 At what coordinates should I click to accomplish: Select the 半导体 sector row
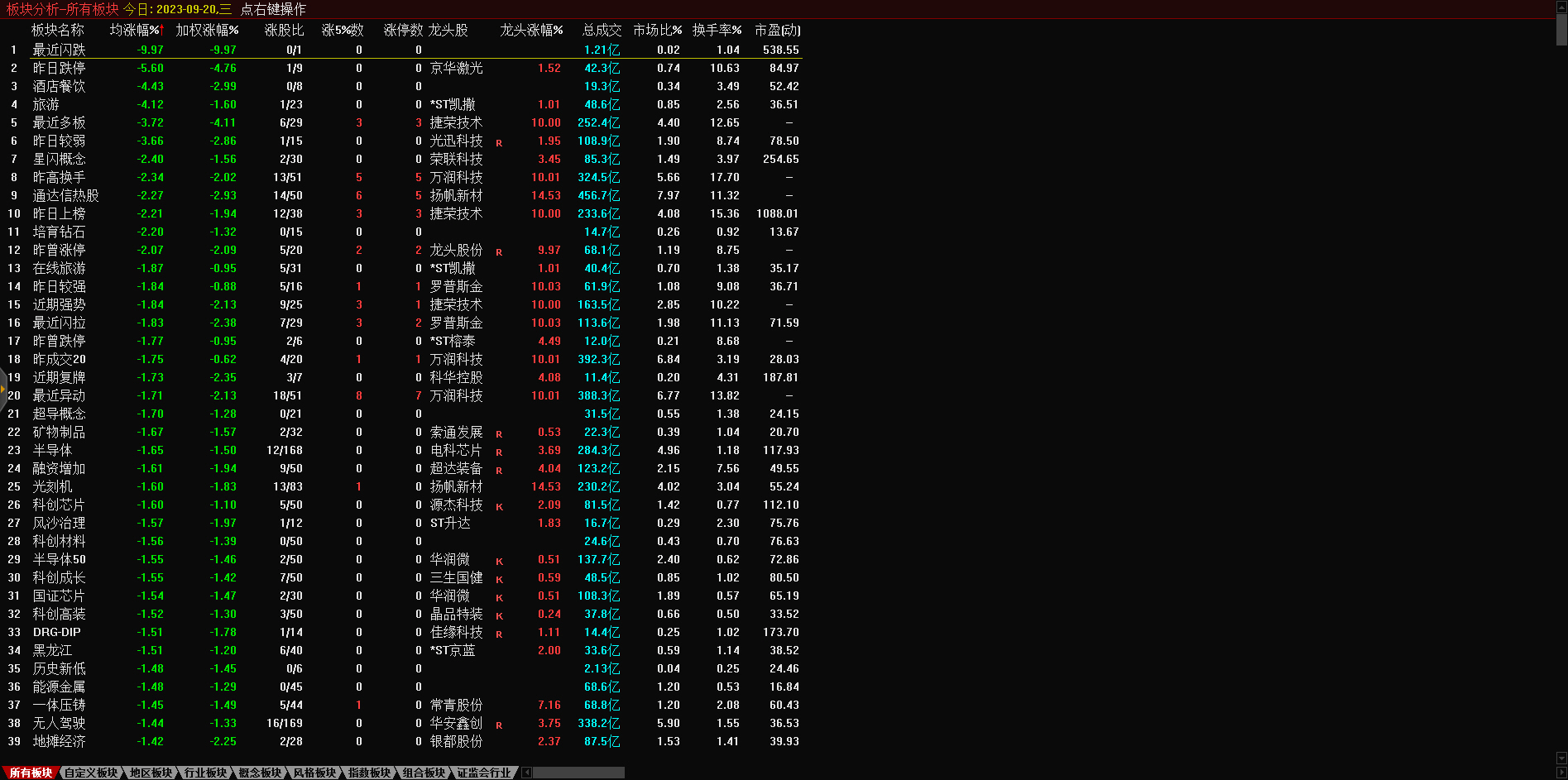coord(52,450)
